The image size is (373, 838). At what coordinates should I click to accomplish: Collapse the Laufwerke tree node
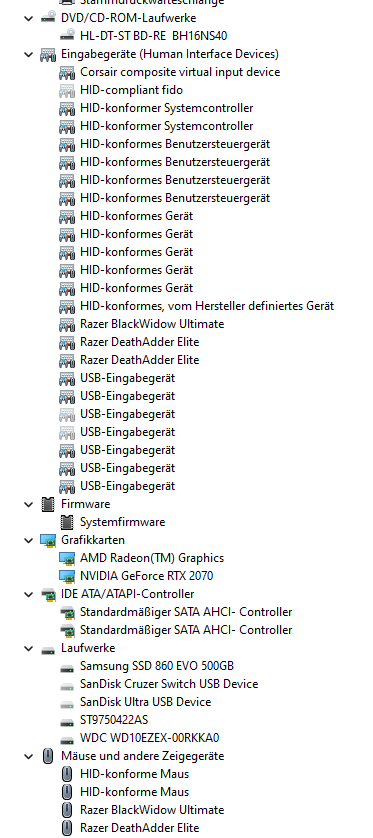[x=29, y=648]
